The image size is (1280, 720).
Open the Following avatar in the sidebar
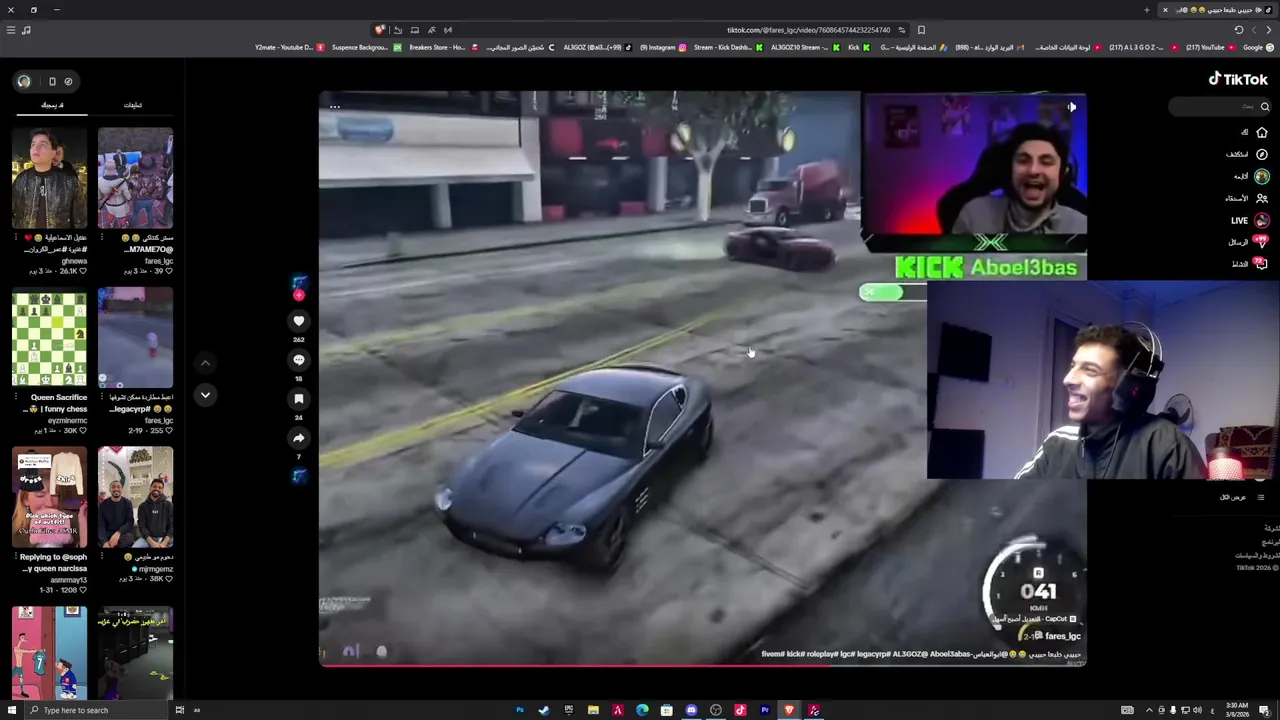(1262, 176)
